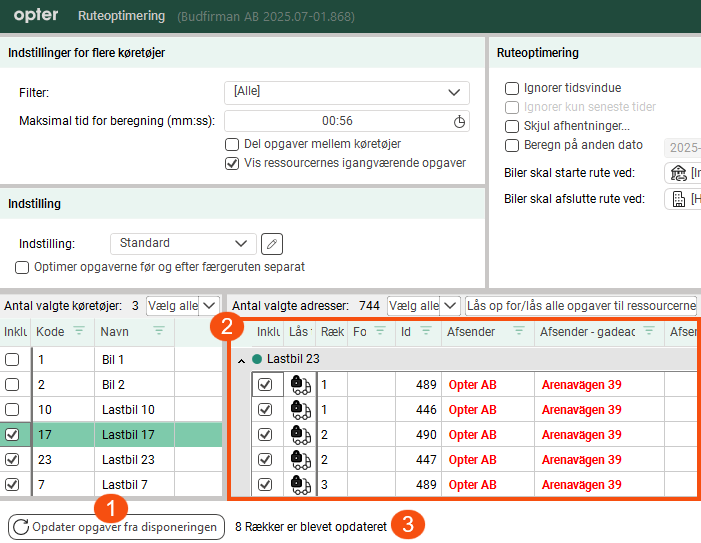Click the Maksimal tid for beregning field
The height and width of the screenshot is (543, 701).
pos(336,121)
